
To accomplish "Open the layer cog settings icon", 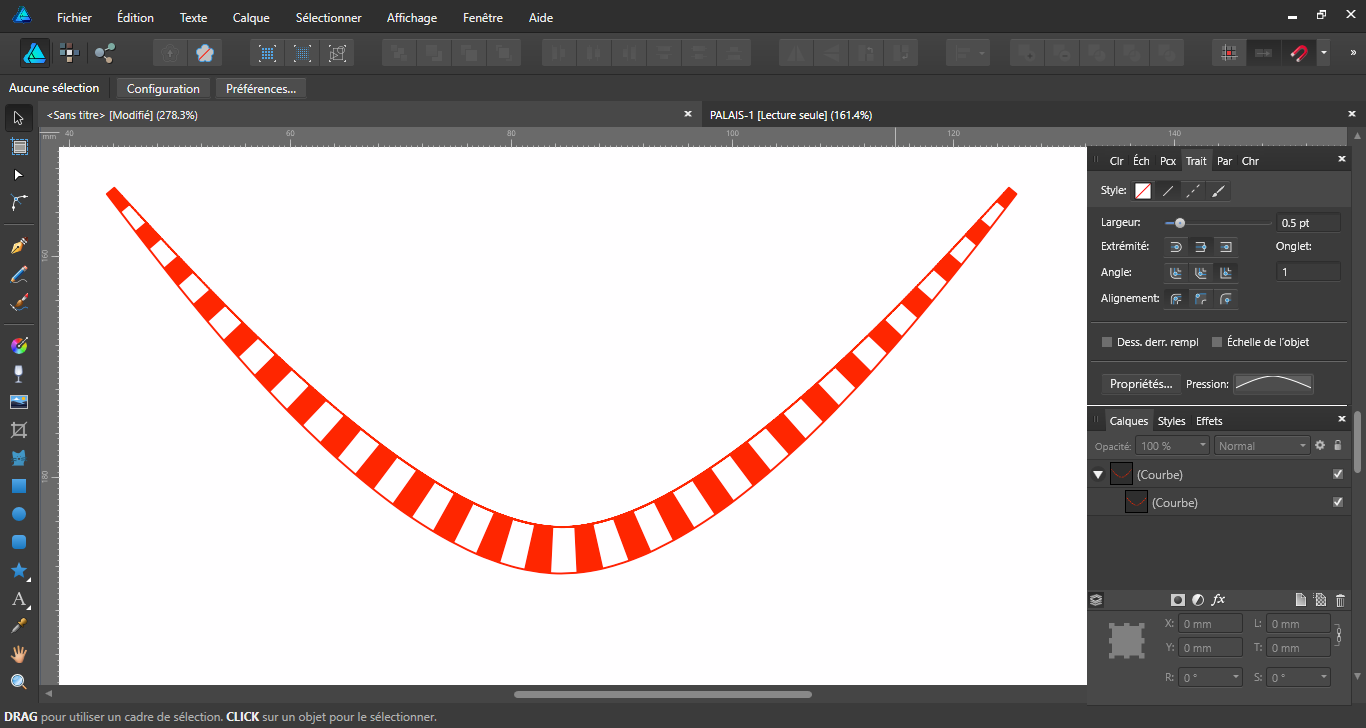I will (x=1320, y=445).
